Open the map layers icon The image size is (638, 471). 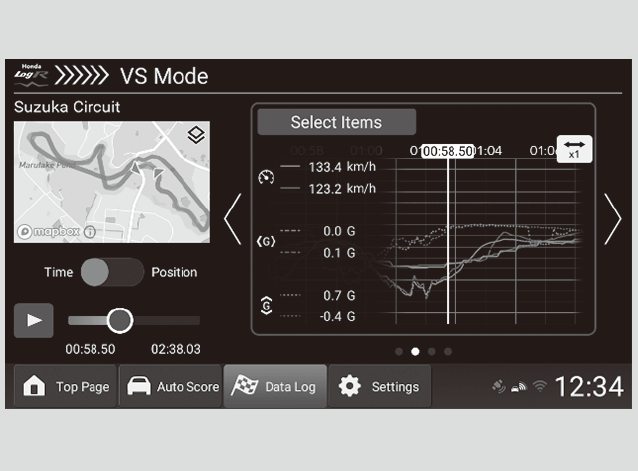tap(196, 136)
